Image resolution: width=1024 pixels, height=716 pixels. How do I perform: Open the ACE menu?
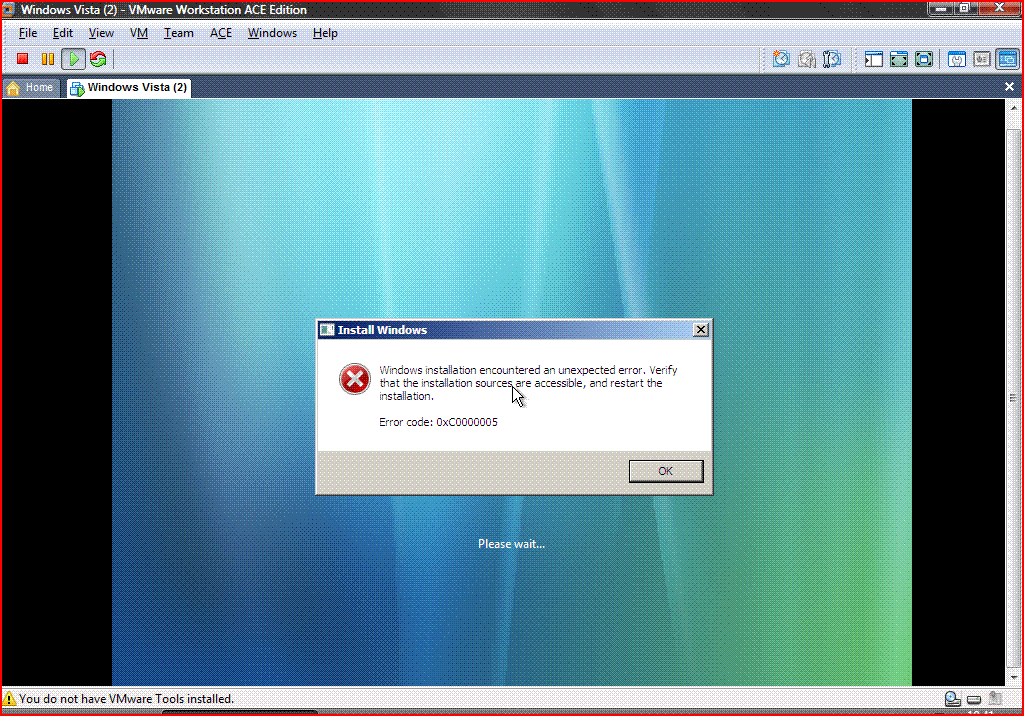pyautogui.click(x=221, y=33)
